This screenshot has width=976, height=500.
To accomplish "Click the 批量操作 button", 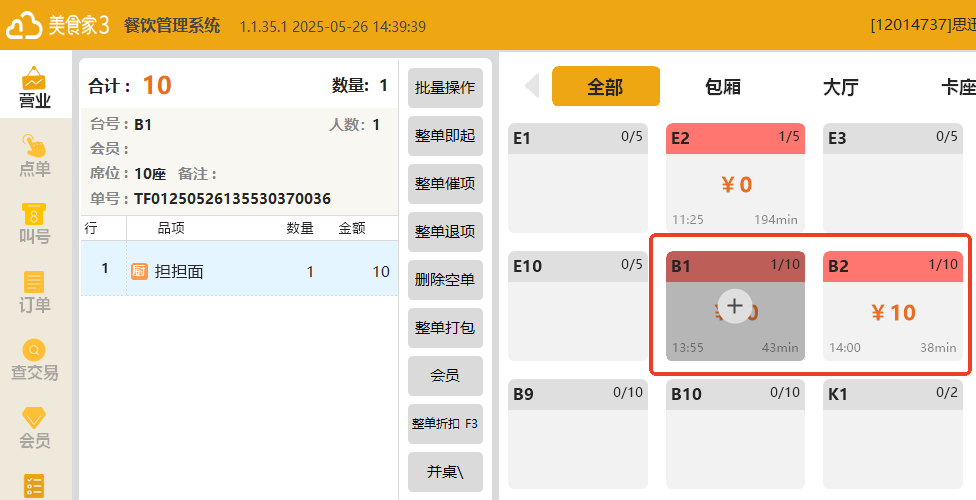I will [445, 88].
